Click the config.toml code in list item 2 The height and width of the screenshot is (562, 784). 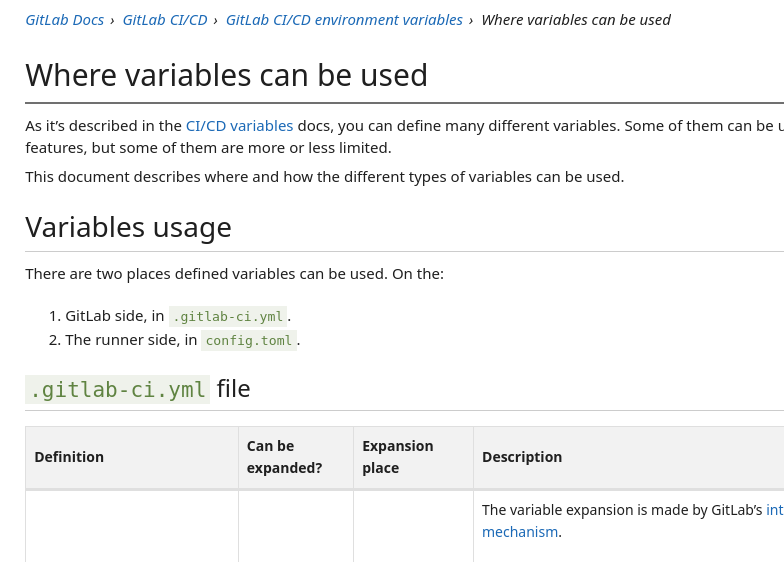248,340
